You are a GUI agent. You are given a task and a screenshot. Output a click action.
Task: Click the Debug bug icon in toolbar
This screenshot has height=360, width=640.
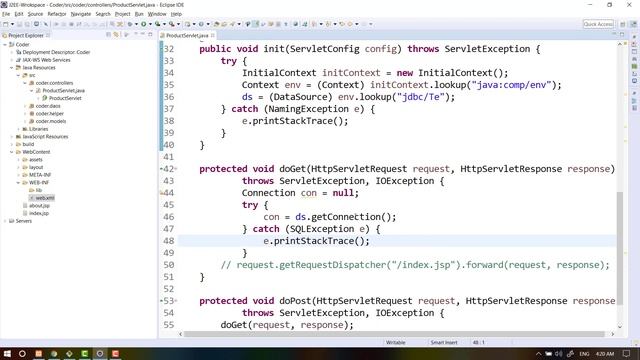click(x=130, y=24)
